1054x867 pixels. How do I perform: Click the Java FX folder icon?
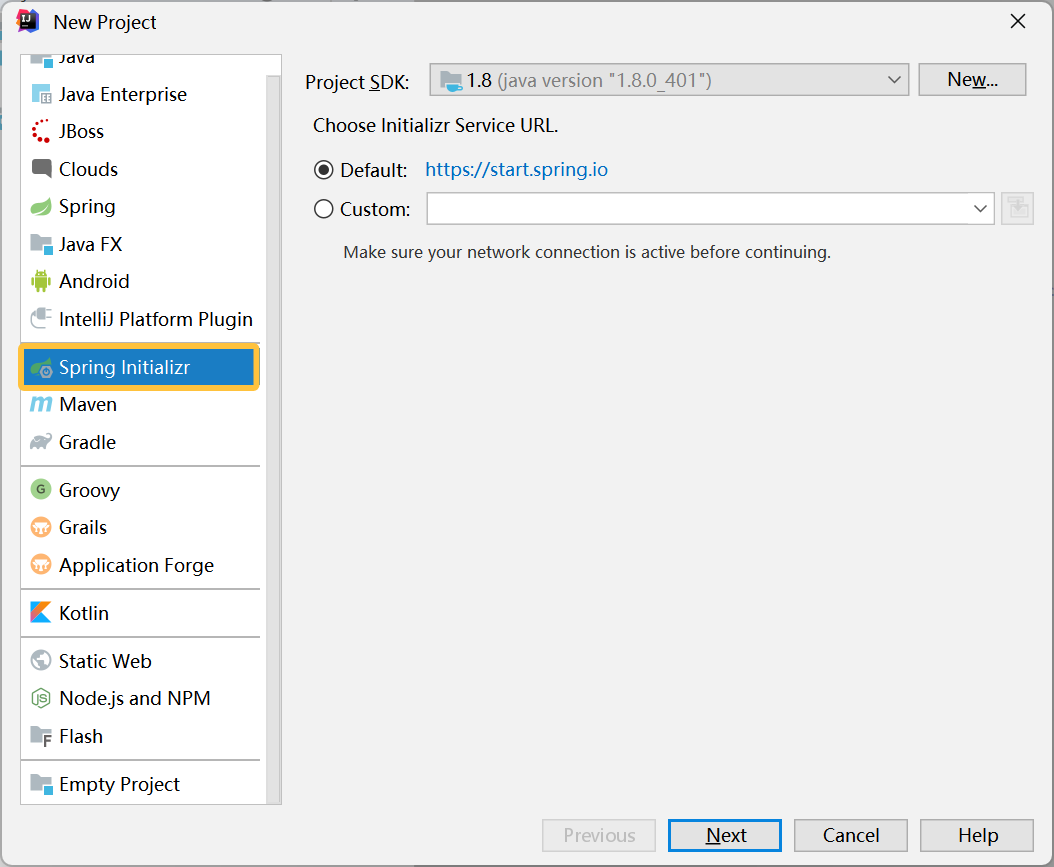pos(41,244)
